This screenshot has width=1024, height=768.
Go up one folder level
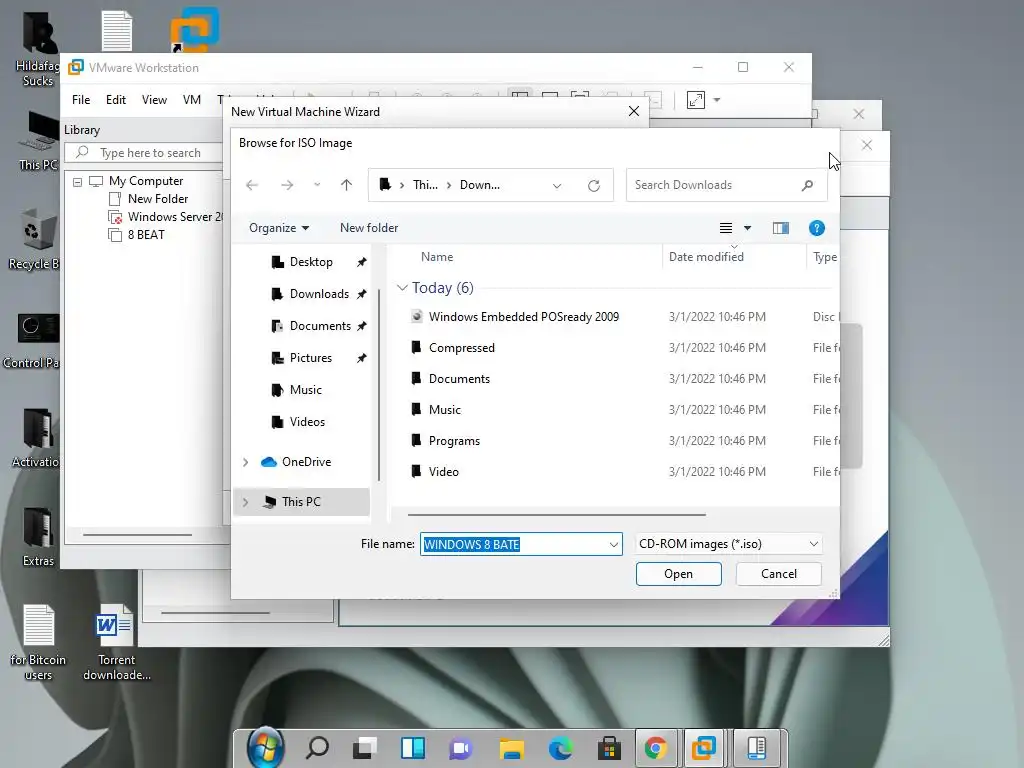click(346, 185)
